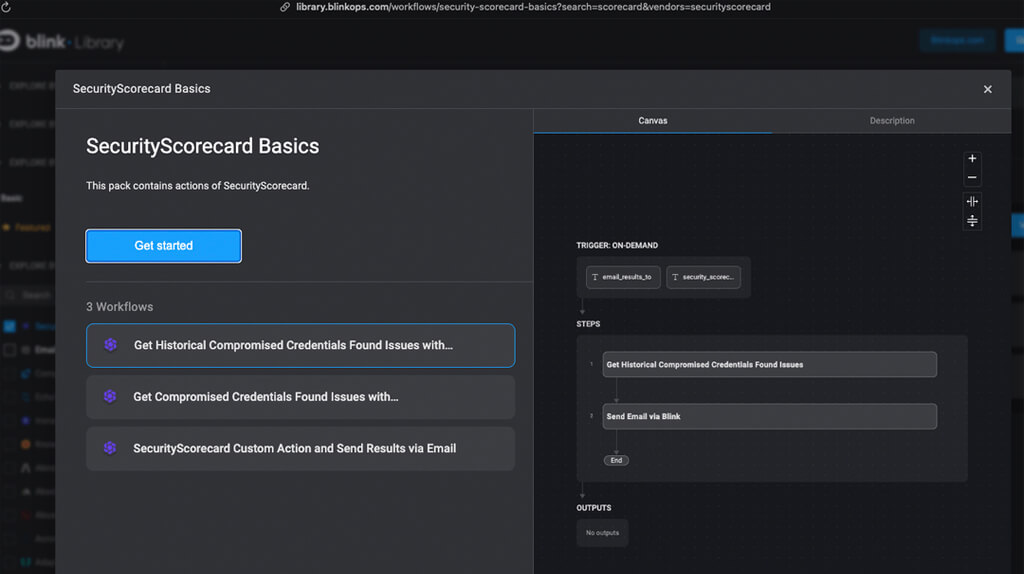Click the Blink Library logo
Viewport: 1024px width, 574px height.
[62, 42]
